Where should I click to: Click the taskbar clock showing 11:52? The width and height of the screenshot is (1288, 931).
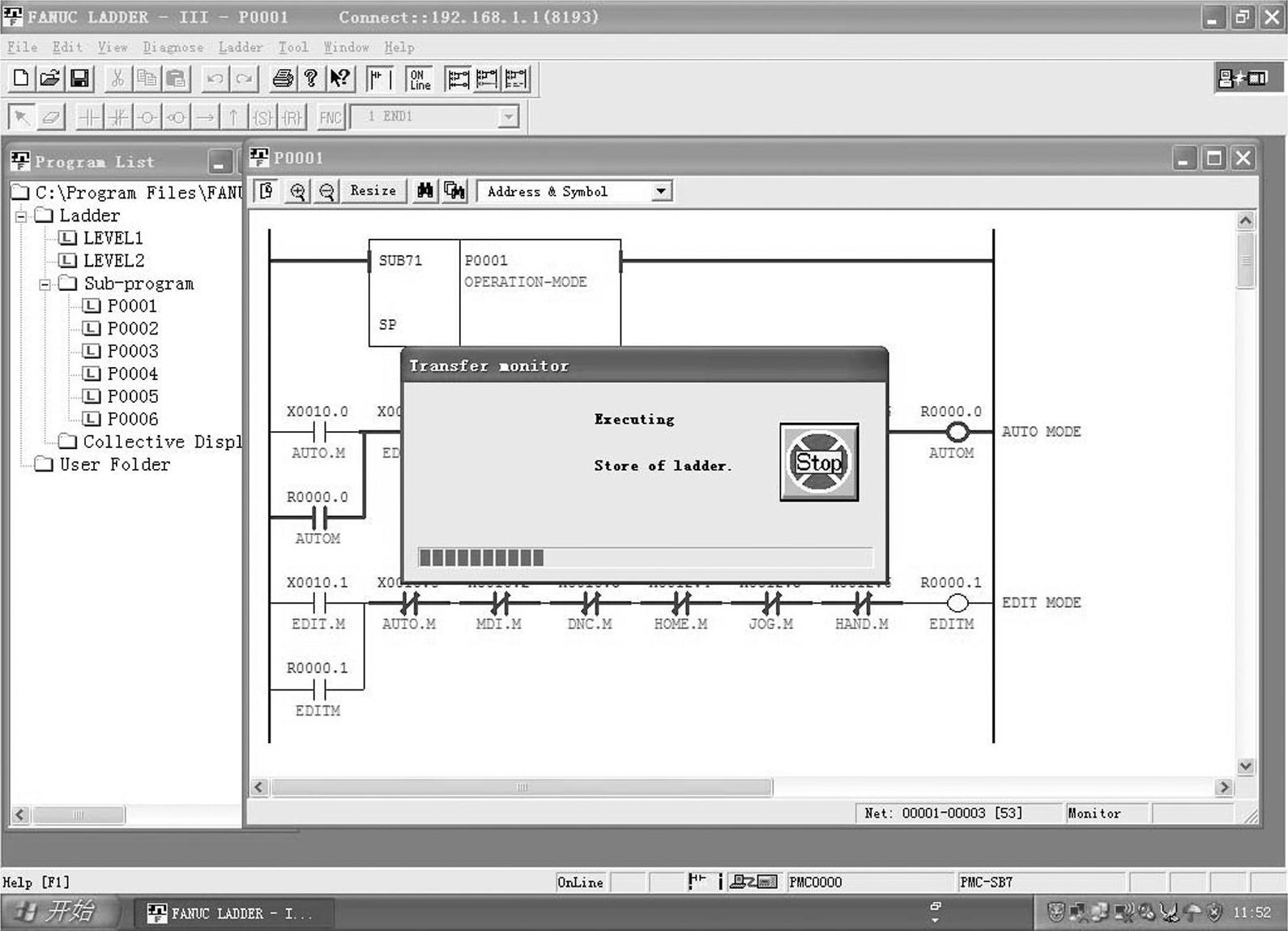[1252, 912]
